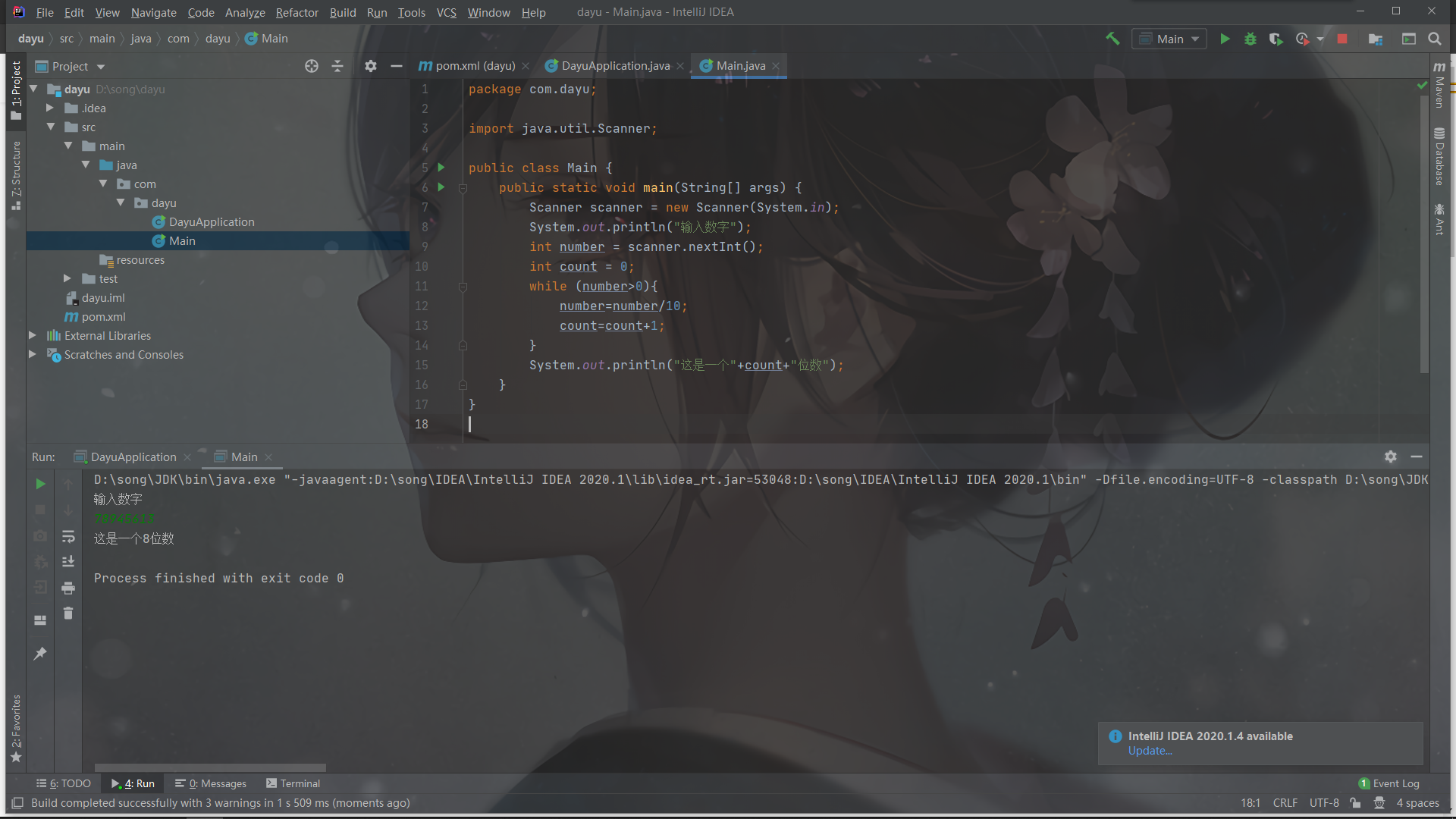This screenshot has height=819, width=1456.
Task: Click the Update... link in the notification
Action: click(1150, 751)
